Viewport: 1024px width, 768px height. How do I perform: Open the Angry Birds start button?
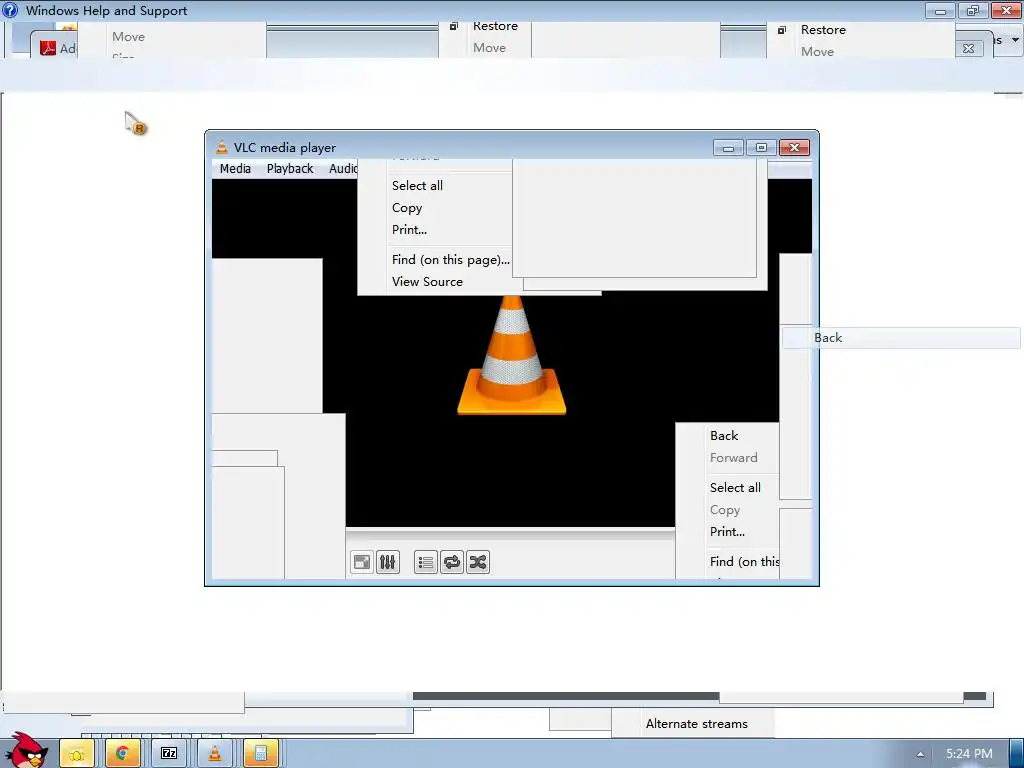(27, 751)
